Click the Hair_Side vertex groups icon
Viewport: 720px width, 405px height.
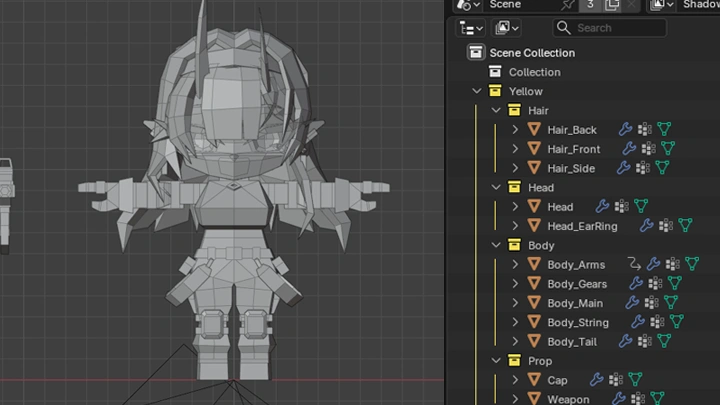tap(643, 168)
